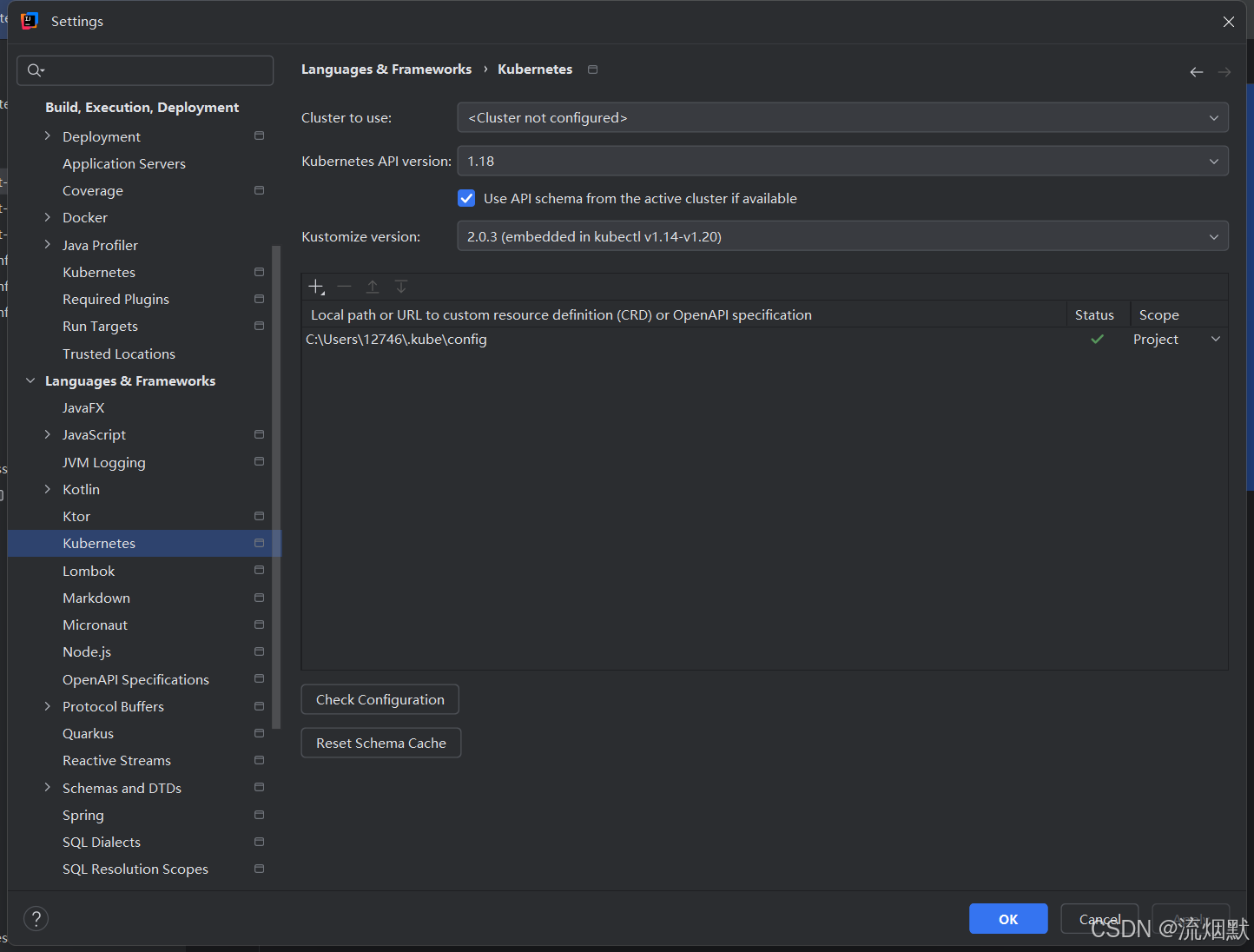Expand the Schemas and DTDs tree node
This screenshot has height=952, width=1254.
[48, 788]
